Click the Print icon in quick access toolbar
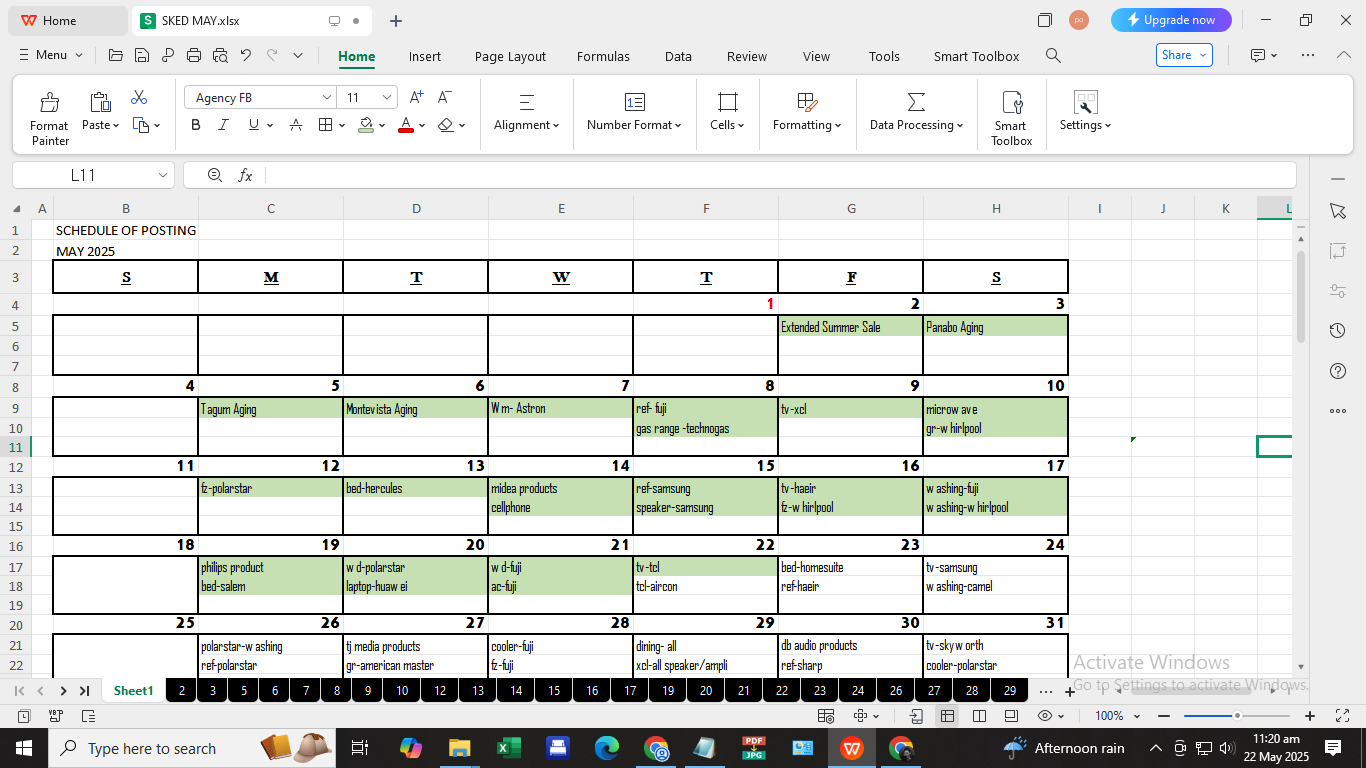This screenshot has width=1366, height=768. [194, 56]
